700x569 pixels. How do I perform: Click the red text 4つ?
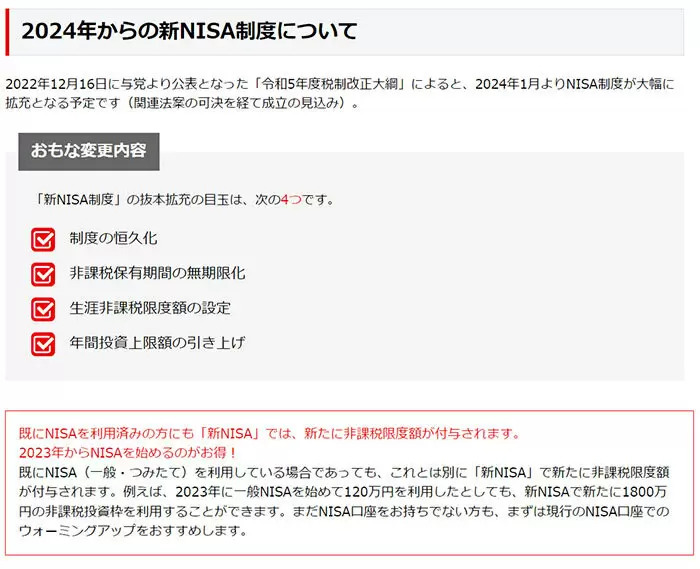[292, 199]
